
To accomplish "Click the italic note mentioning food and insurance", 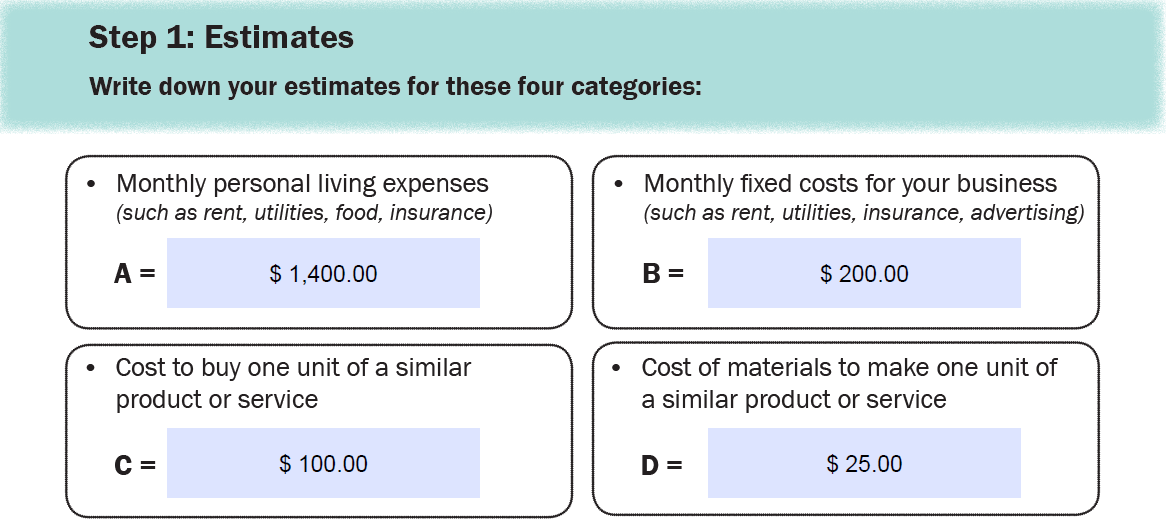I will click(x=305, y=212).
